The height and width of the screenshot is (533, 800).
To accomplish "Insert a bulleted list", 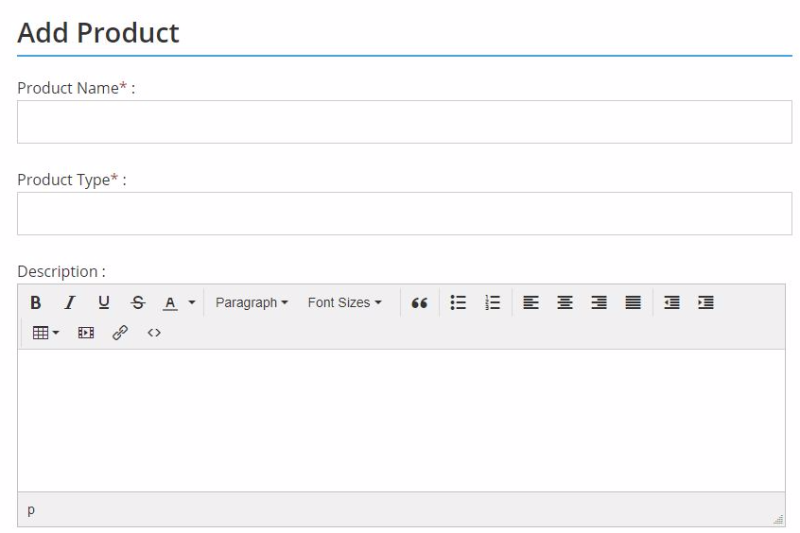I will [458, 302].
